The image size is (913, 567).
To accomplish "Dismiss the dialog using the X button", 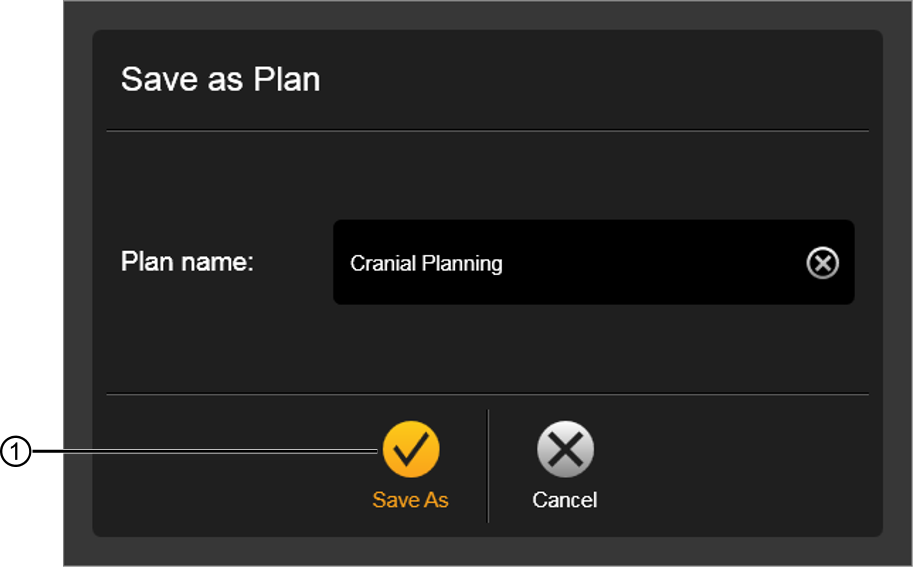I will [x=565, y=449].
